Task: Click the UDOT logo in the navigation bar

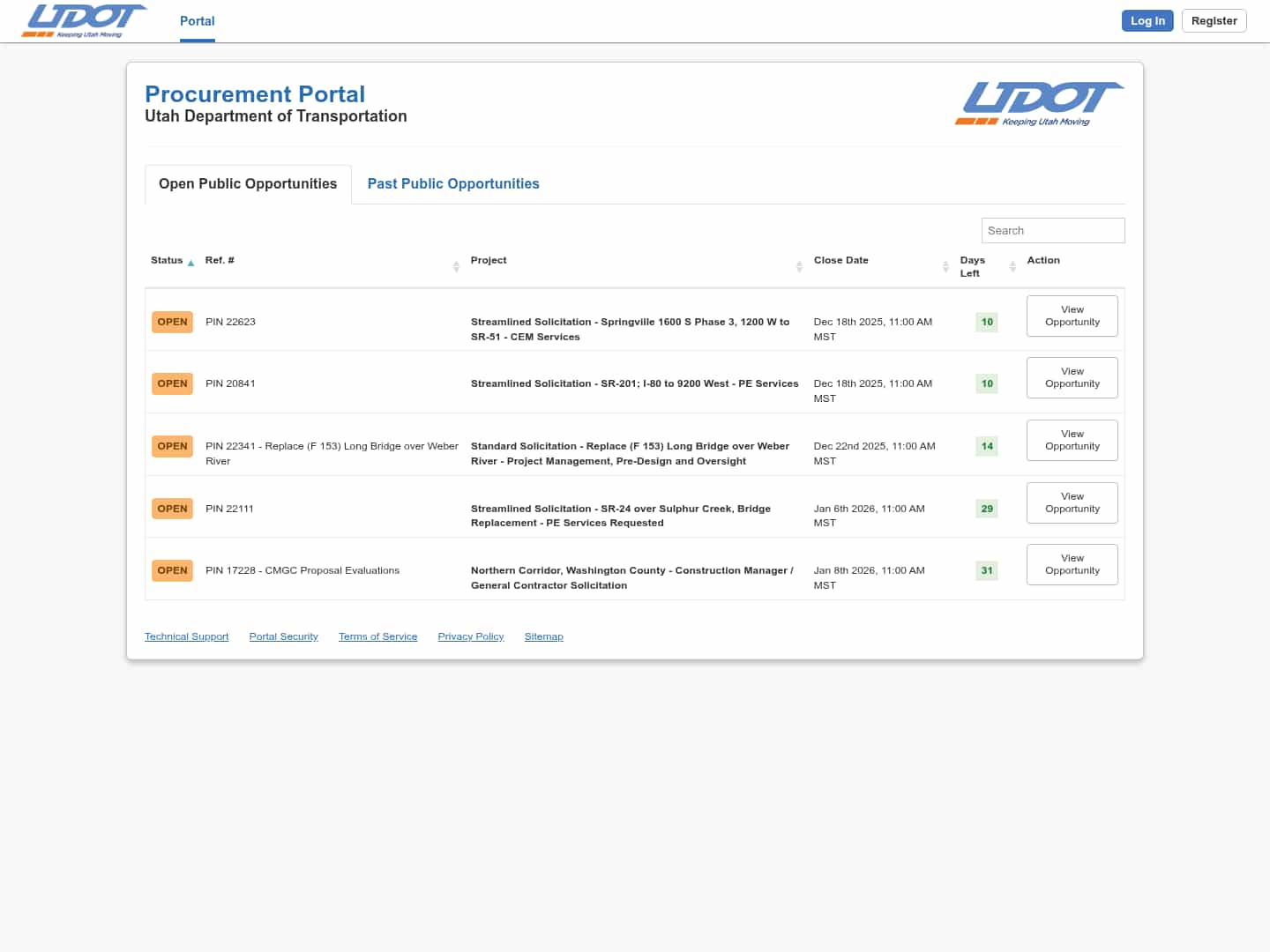Action: [85, 21]
